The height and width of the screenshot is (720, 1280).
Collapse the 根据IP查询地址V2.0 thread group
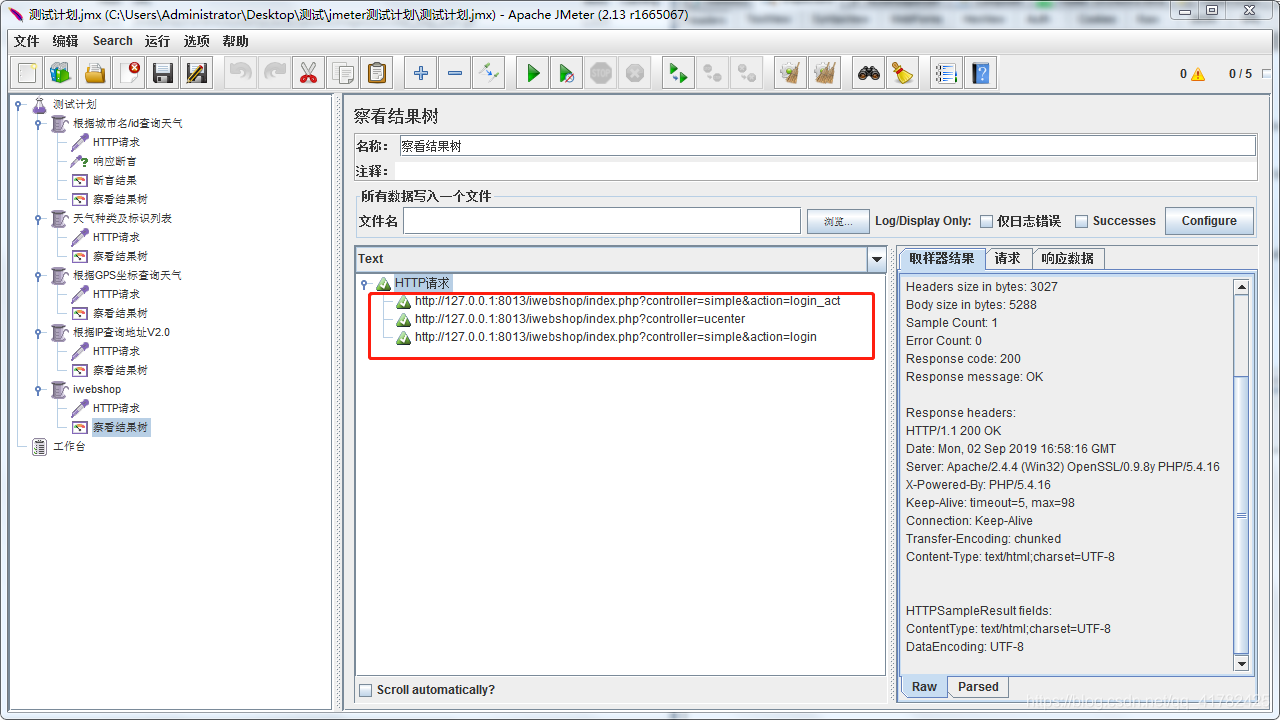pyautogui.click(x=39, y=332)
